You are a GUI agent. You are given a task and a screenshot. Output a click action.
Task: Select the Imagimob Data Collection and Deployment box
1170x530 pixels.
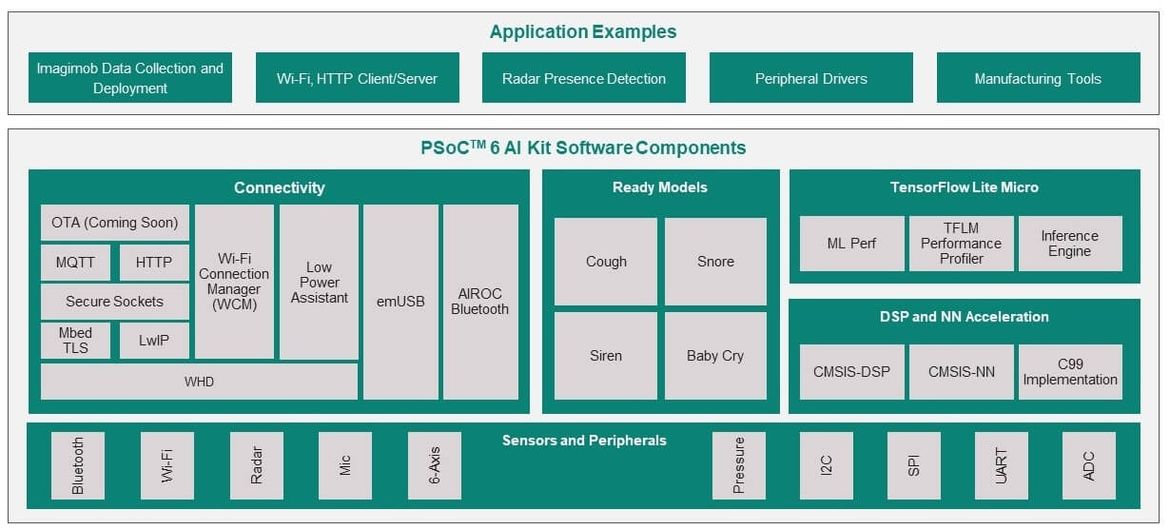tap(130, 78)
